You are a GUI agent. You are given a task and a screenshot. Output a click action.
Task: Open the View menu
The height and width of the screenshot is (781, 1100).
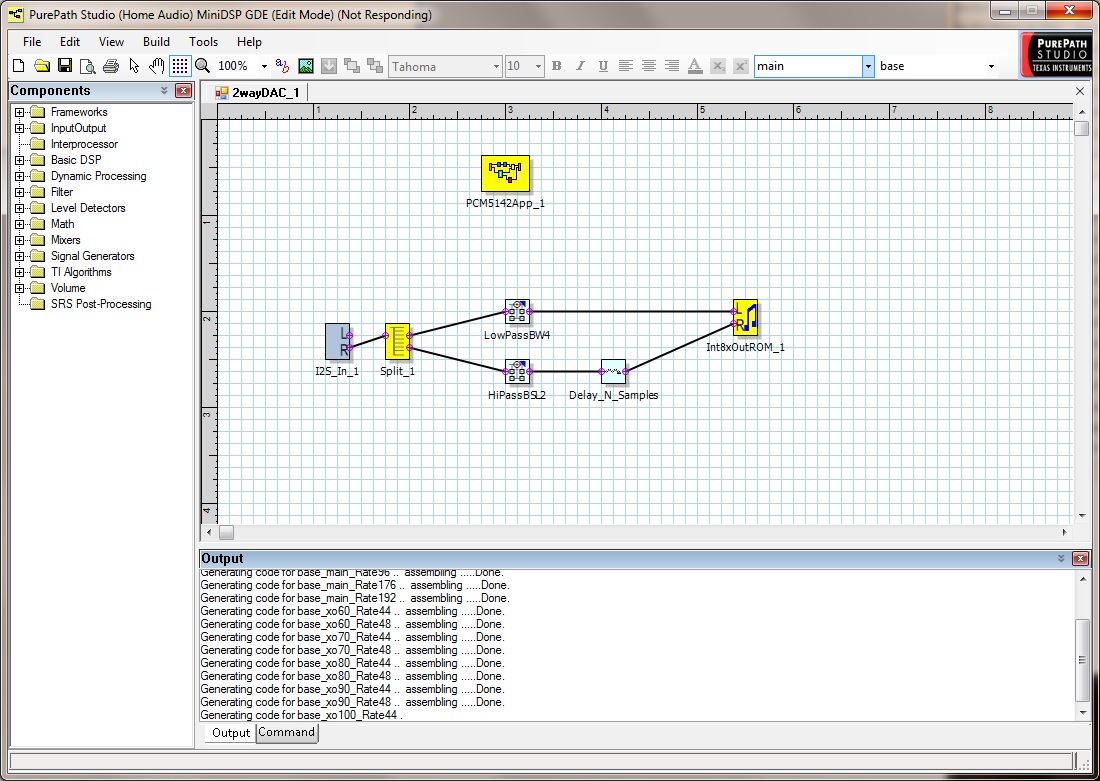click(111, 41)
